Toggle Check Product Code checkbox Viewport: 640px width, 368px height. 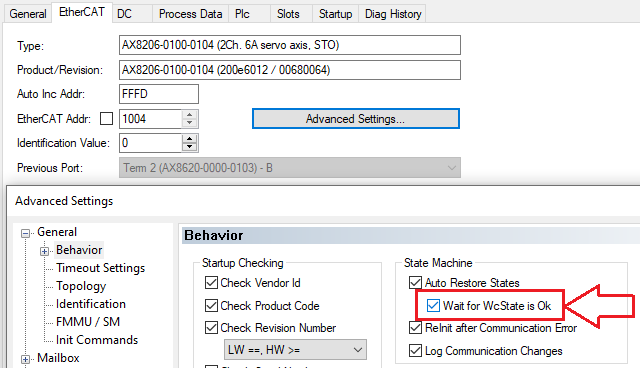[211, 306]
